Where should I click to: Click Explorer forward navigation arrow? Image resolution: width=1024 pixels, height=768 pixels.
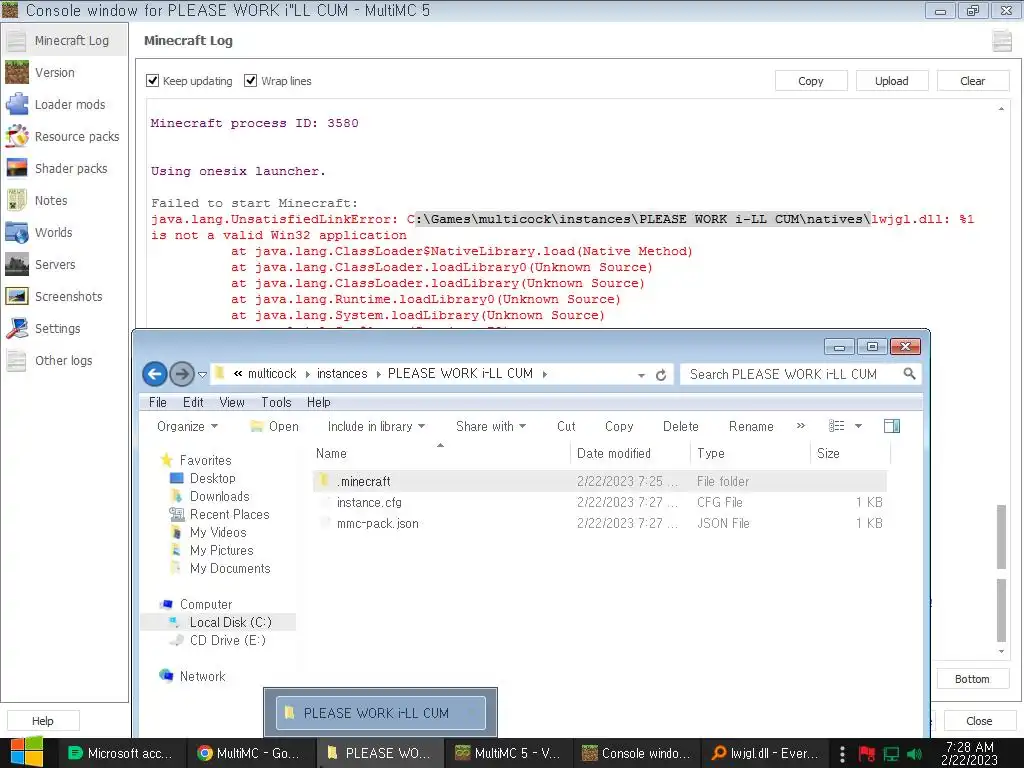[182, 374]
